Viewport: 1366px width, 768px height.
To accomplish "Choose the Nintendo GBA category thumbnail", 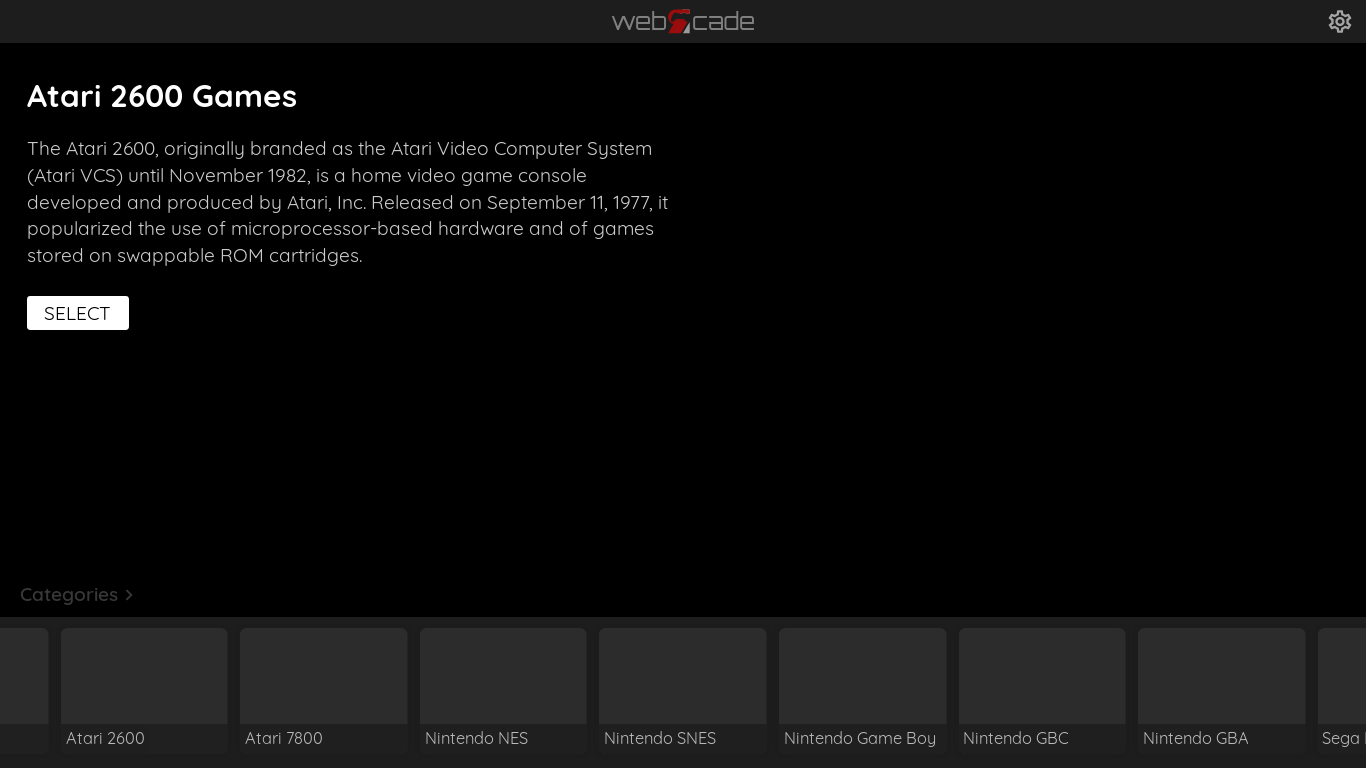I will (1221, 676).
